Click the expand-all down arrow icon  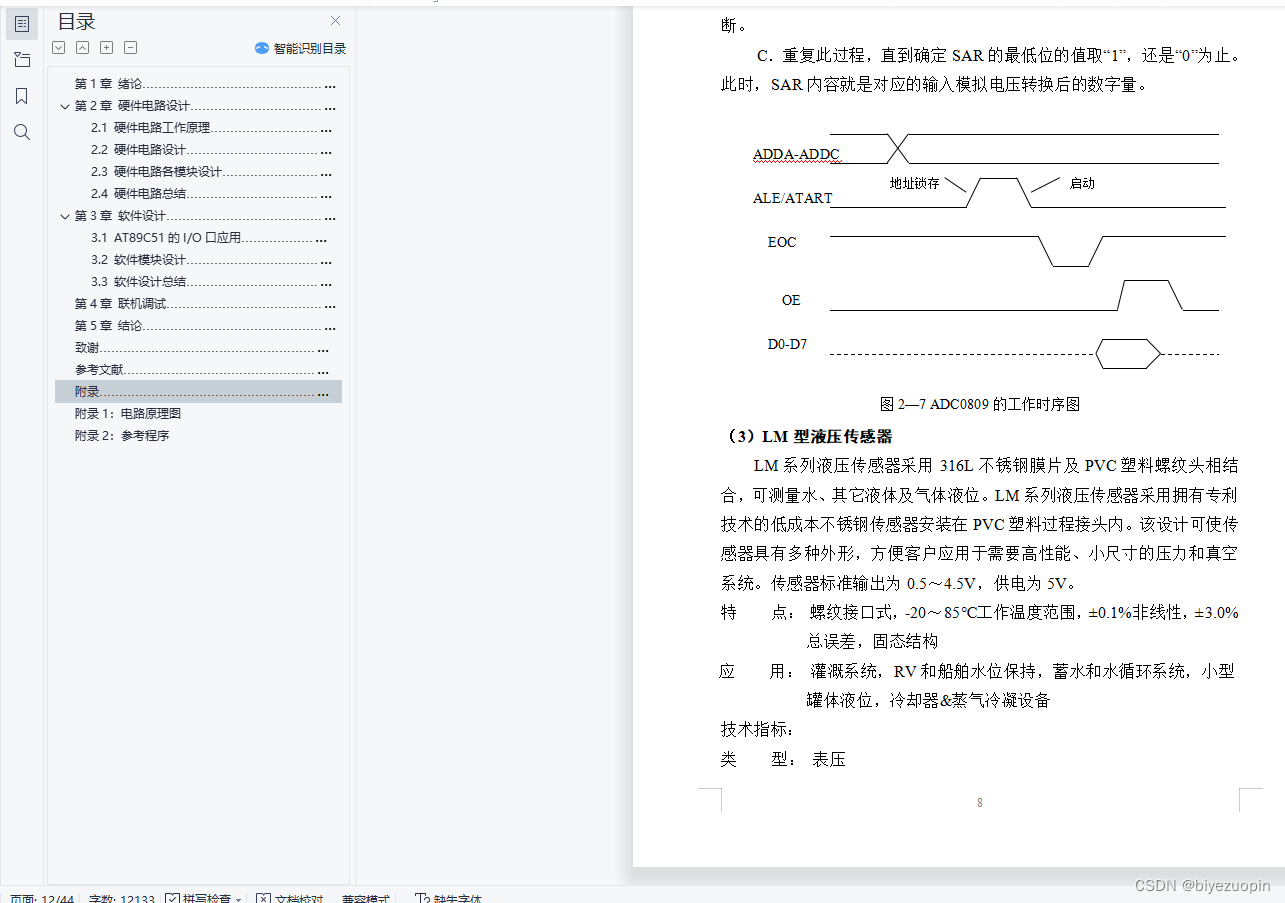(59, 48)
